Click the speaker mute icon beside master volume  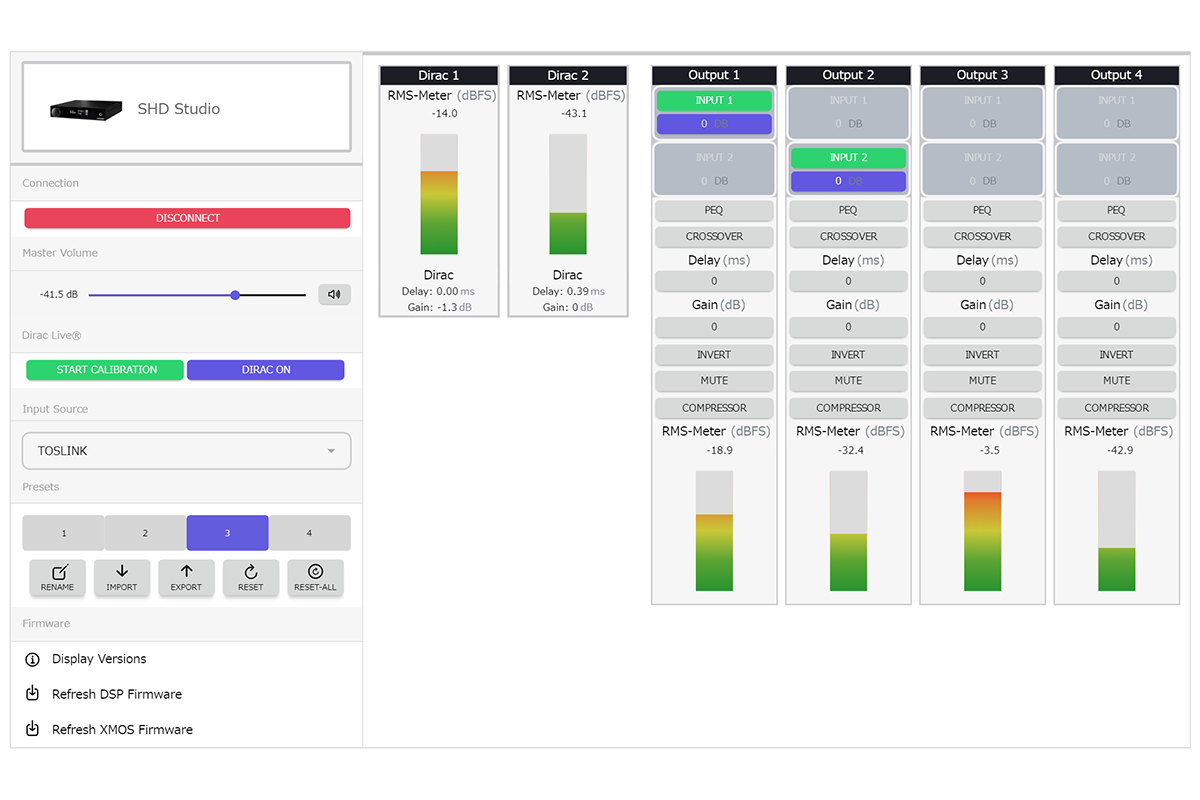(334, 294)
